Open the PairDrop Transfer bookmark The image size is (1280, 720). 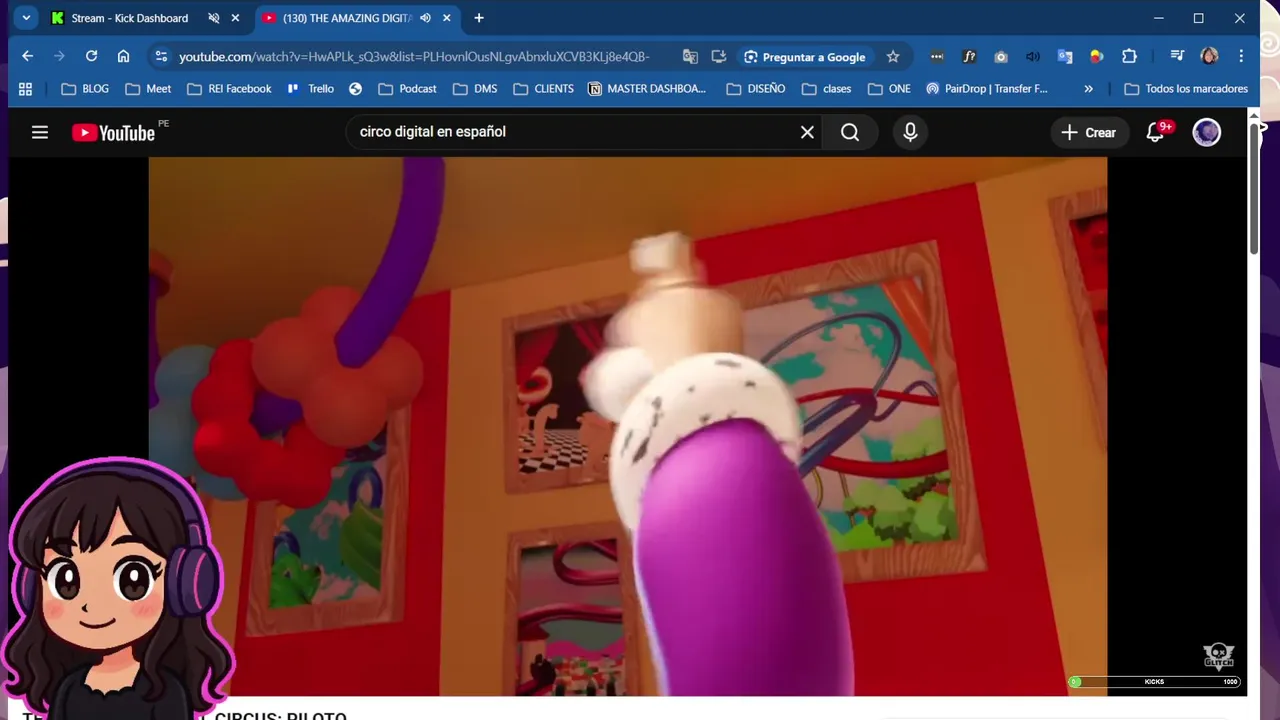click(987, 89)
